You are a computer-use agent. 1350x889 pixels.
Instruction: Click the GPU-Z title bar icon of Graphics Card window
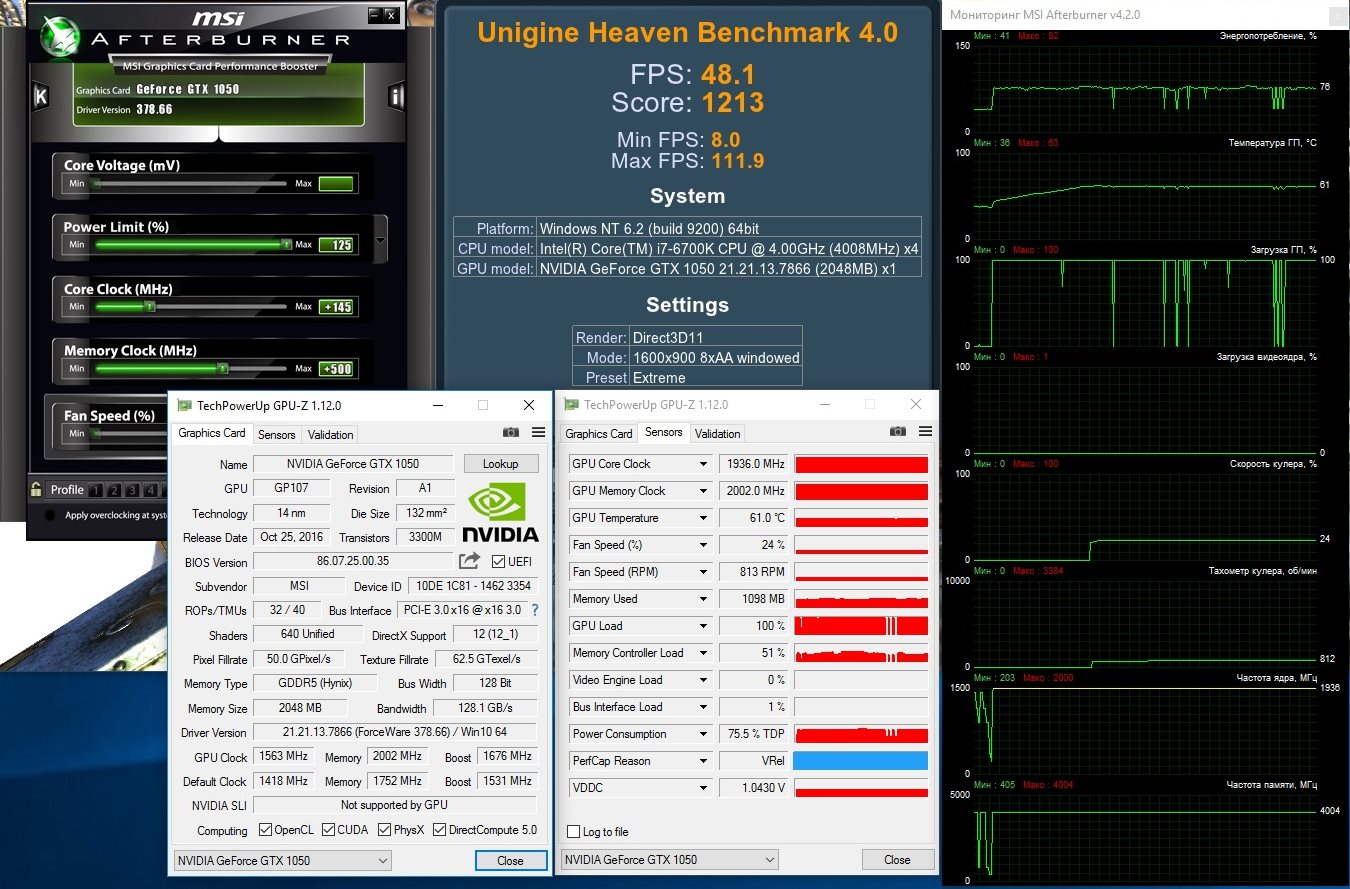[184, 405]
